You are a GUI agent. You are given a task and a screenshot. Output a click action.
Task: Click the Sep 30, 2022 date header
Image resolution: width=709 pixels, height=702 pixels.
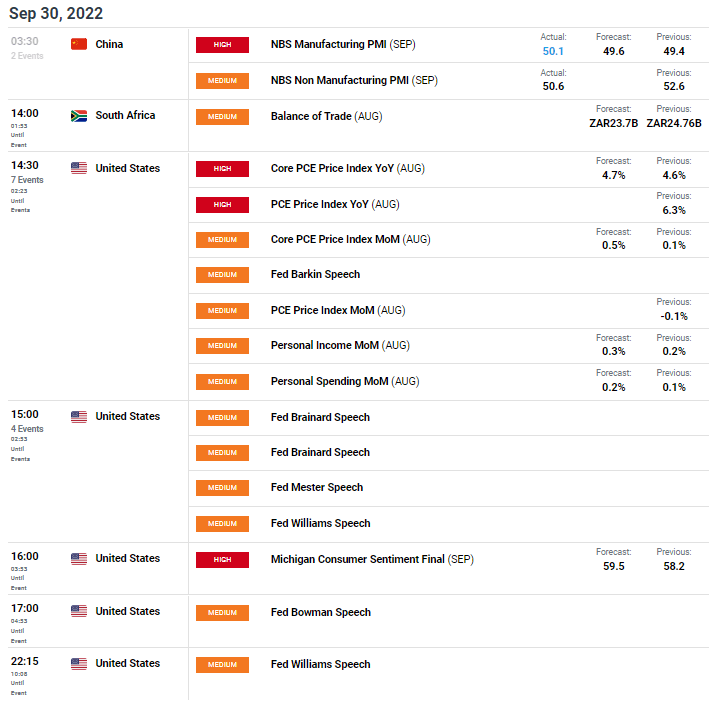point(56,14)
